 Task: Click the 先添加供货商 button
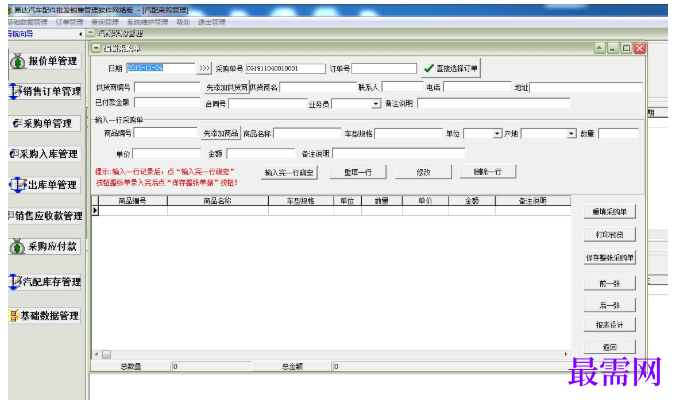pyautogui.click(x=227, y=87)
